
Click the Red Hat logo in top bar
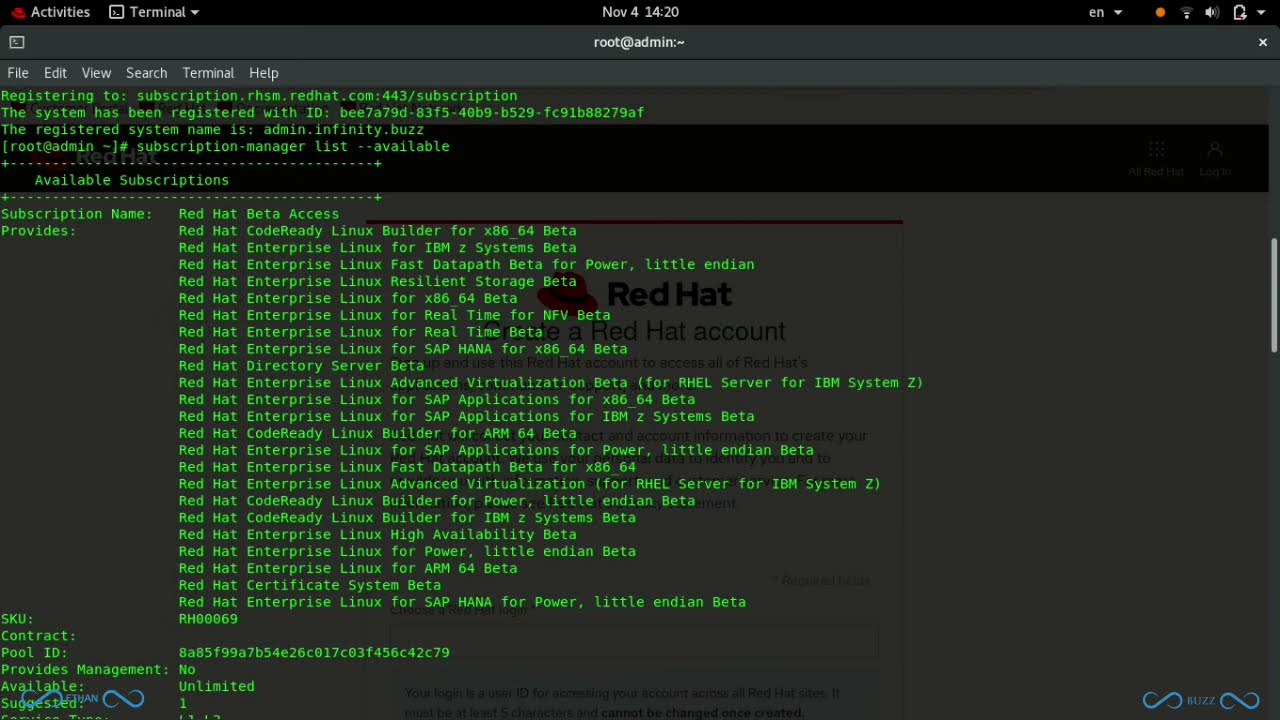[x=17, y=12]
